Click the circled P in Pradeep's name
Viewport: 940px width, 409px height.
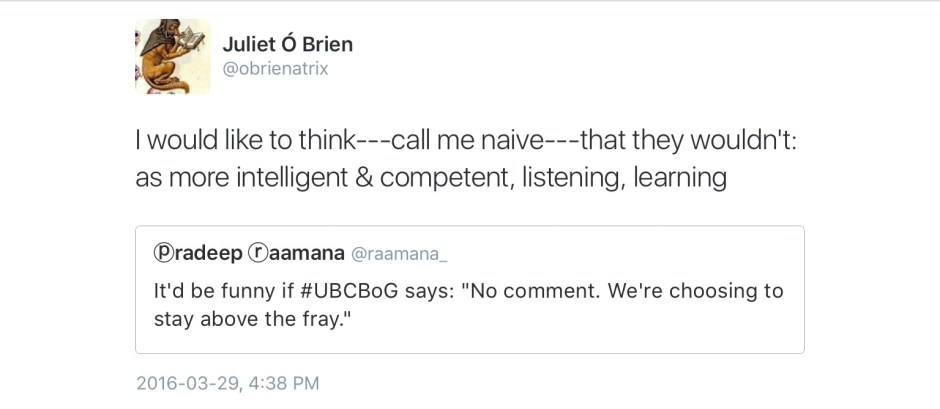tap(163, 254)
